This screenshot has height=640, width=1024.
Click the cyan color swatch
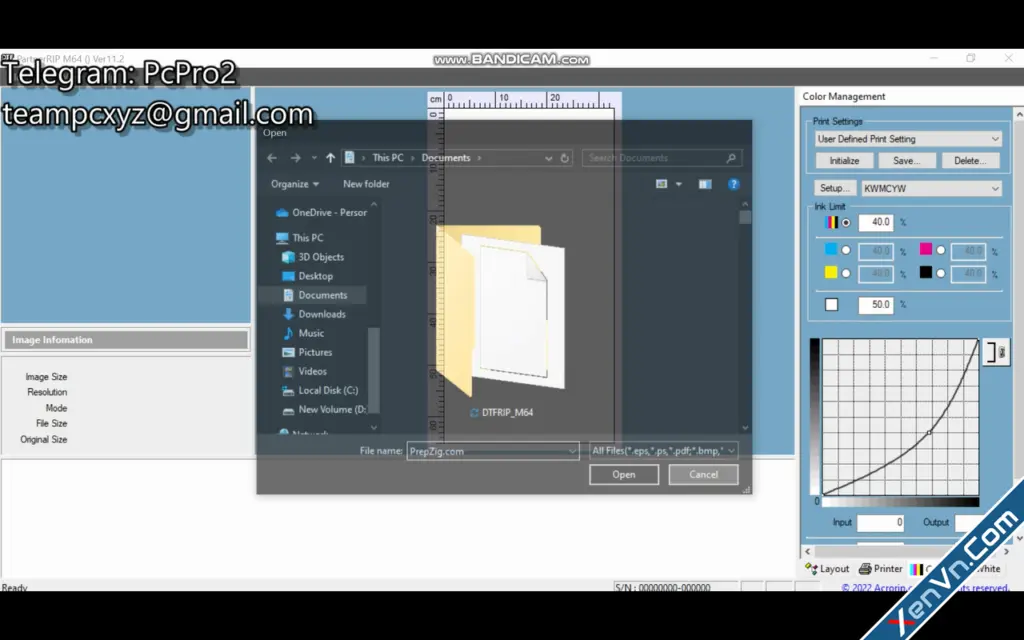pos(831,249)
